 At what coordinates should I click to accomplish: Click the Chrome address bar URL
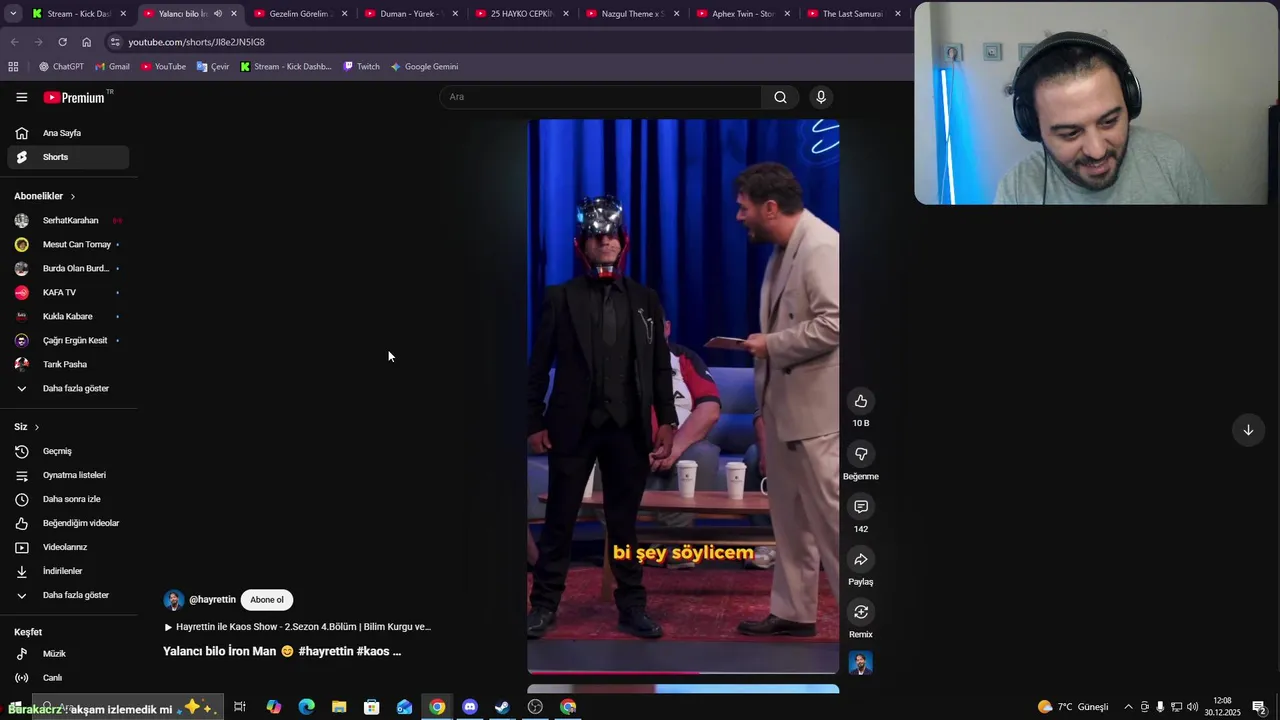coord(196,42)
